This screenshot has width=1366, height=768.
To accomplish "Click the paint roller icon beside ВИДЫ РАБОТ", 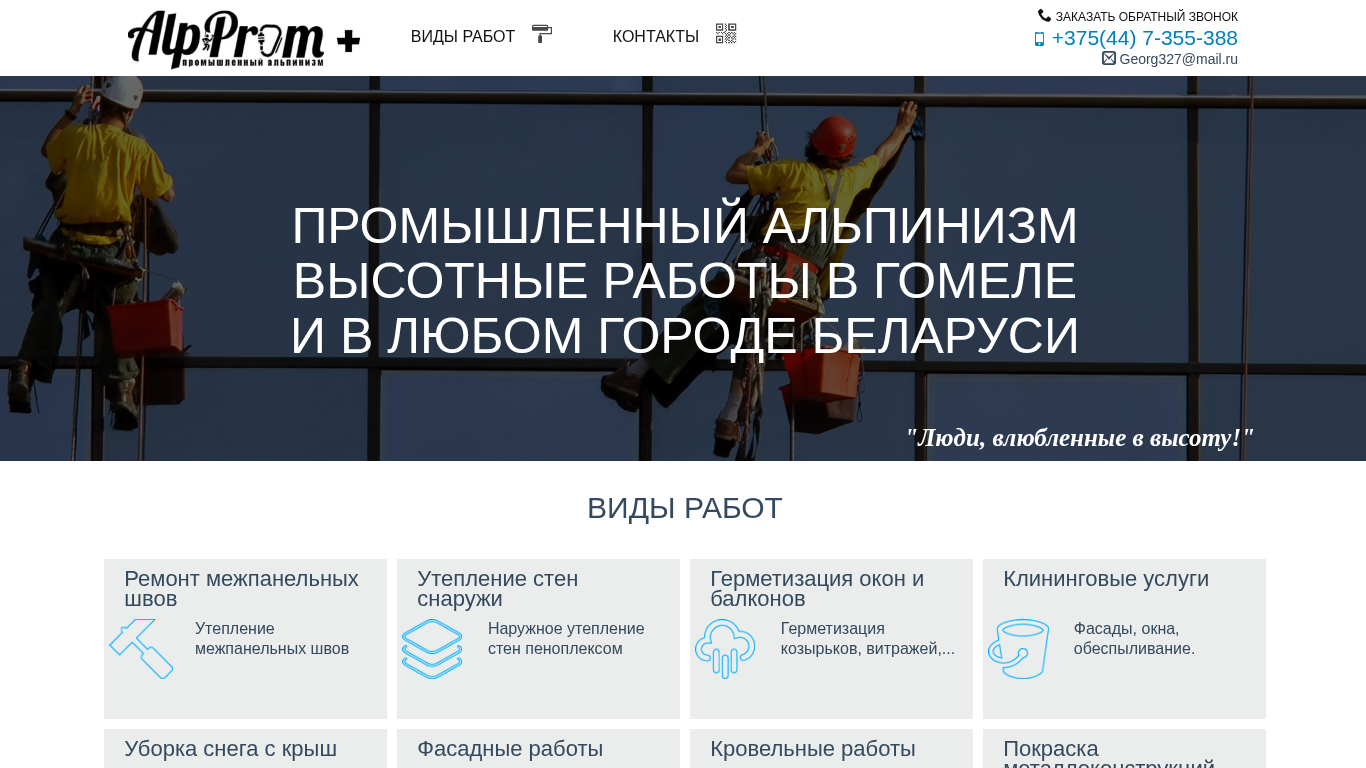I will tap(542, 34).
